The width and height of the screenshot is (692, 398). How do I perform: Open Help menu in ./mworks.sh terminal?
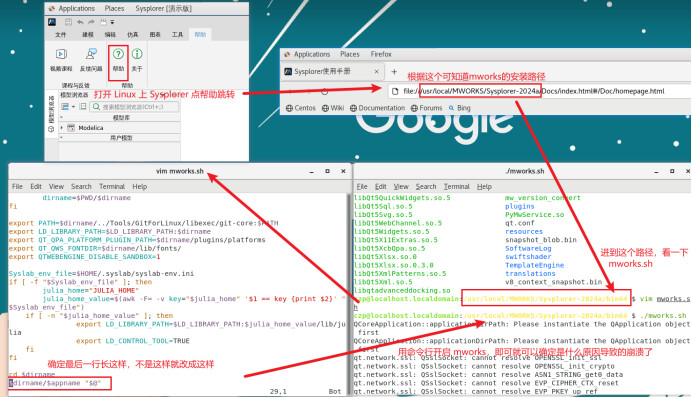(484, 187)
